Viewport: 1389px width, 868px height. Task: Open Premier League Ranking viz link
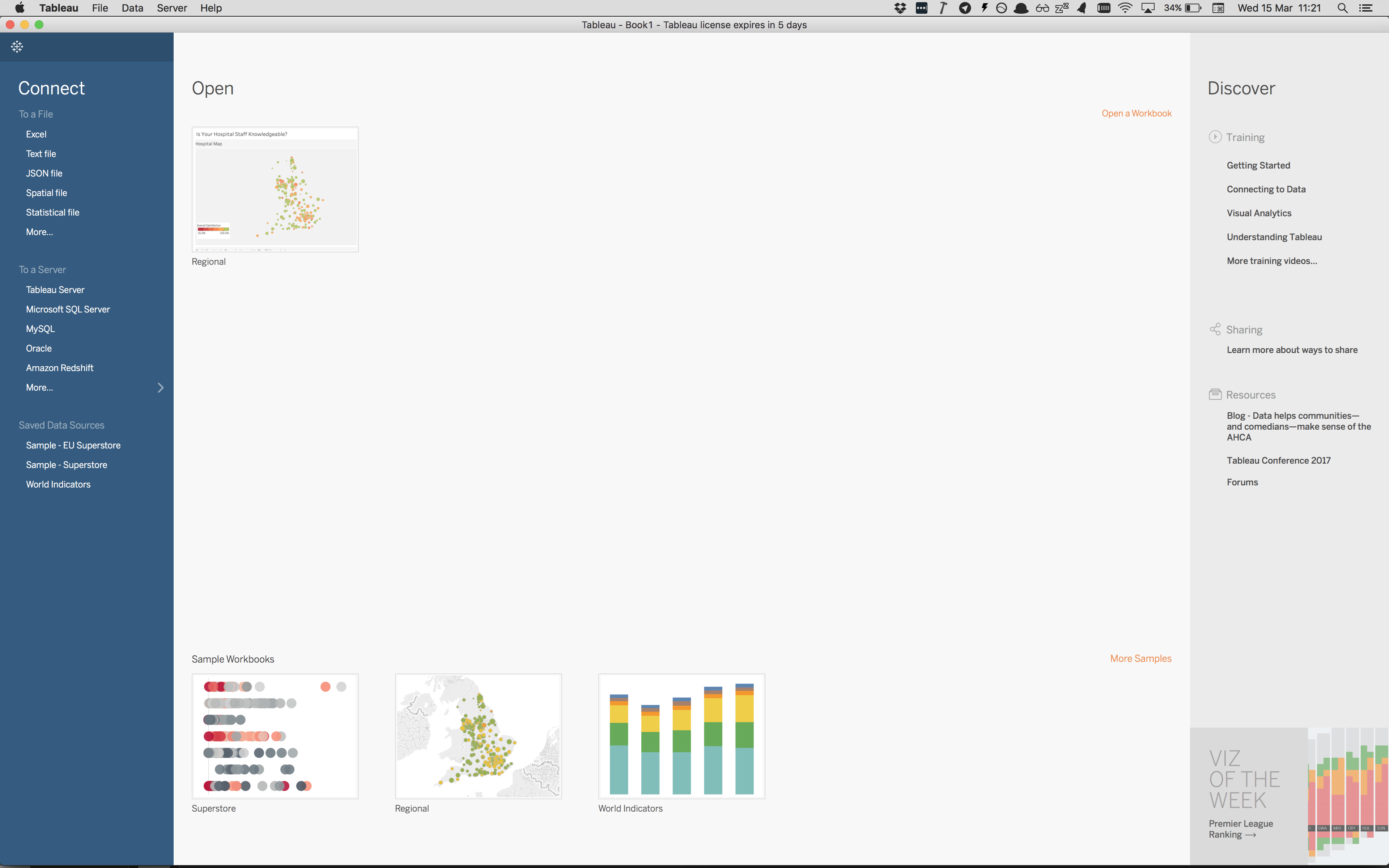[x=1240, y=829]
